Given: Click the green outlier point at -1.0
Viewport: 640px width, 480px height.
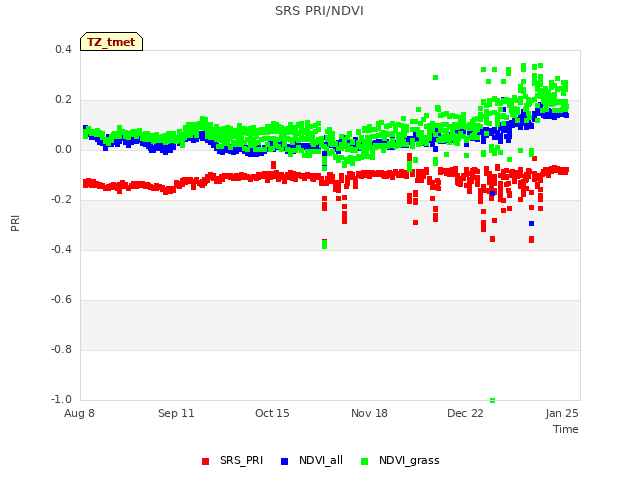Looking at the screenshot, I should (x=493, y=400).
